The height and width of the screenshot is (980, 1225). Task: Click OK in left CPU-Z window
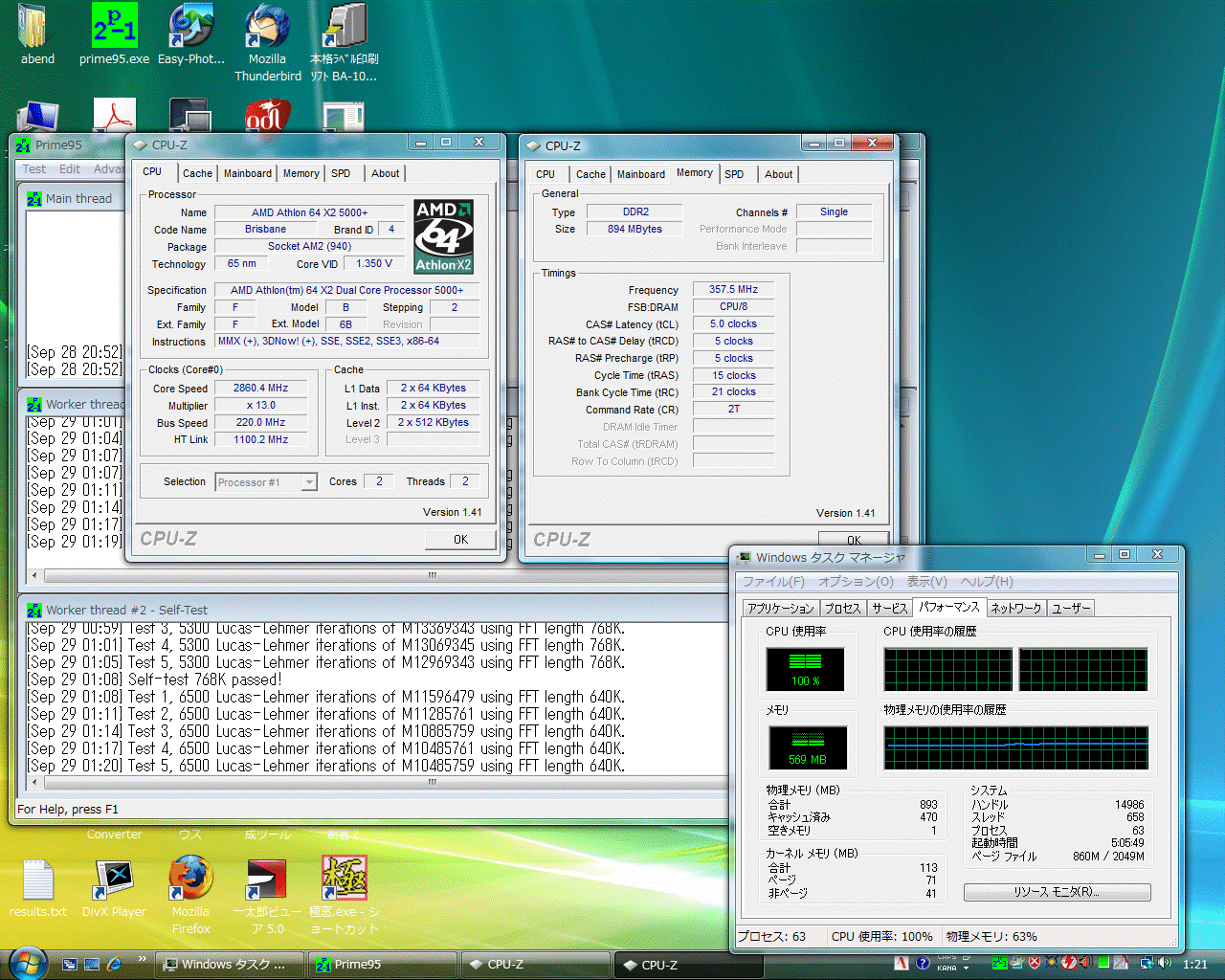(460, 540)
